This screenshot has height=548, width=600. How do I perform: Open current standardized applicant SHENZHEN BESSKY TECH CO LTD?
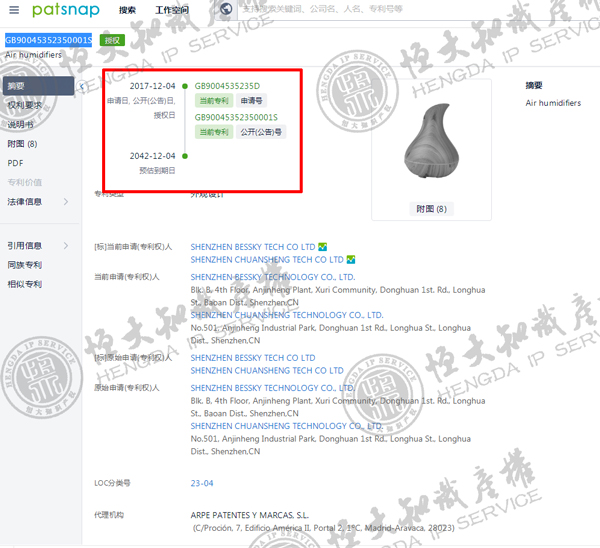[x=253, y=247]
